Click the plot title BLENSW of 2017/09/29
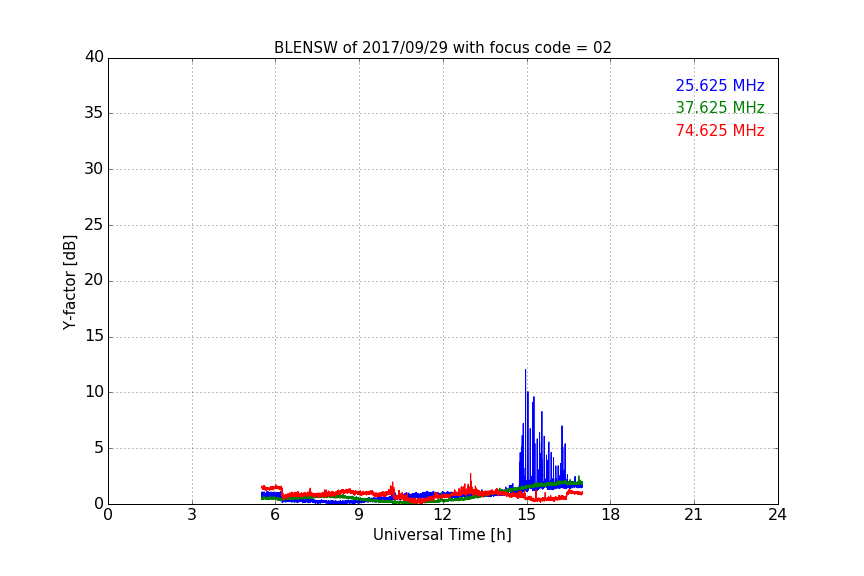Viewport: 864px width, 576px height. point(442,48)
